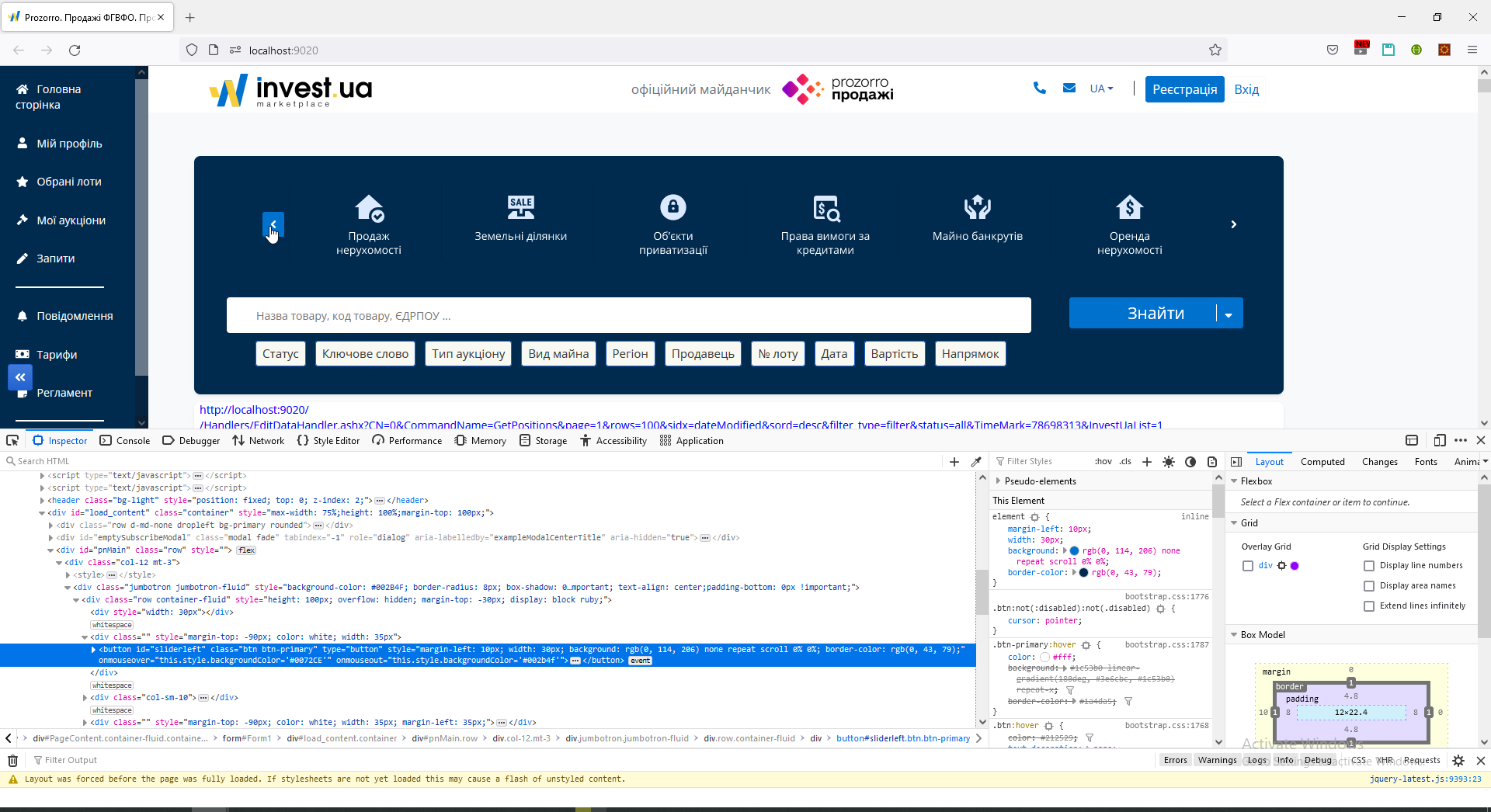Choose the Права вимоги за кредитами icon
The height and width of the screenshot is (812, 1491).
click(825, 208)
